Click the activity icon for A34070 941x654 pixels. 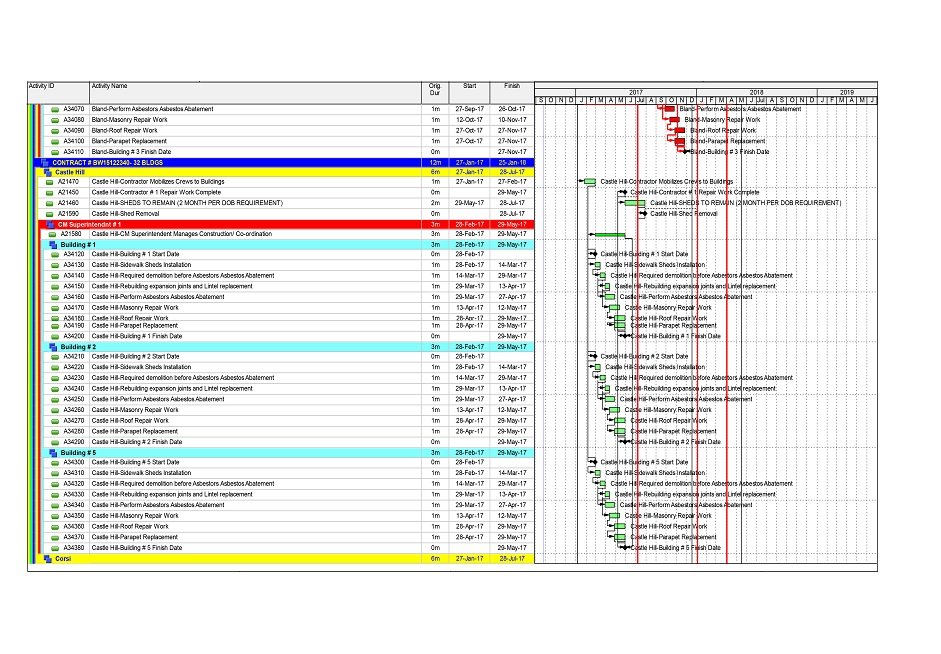(x=55, y=109)
